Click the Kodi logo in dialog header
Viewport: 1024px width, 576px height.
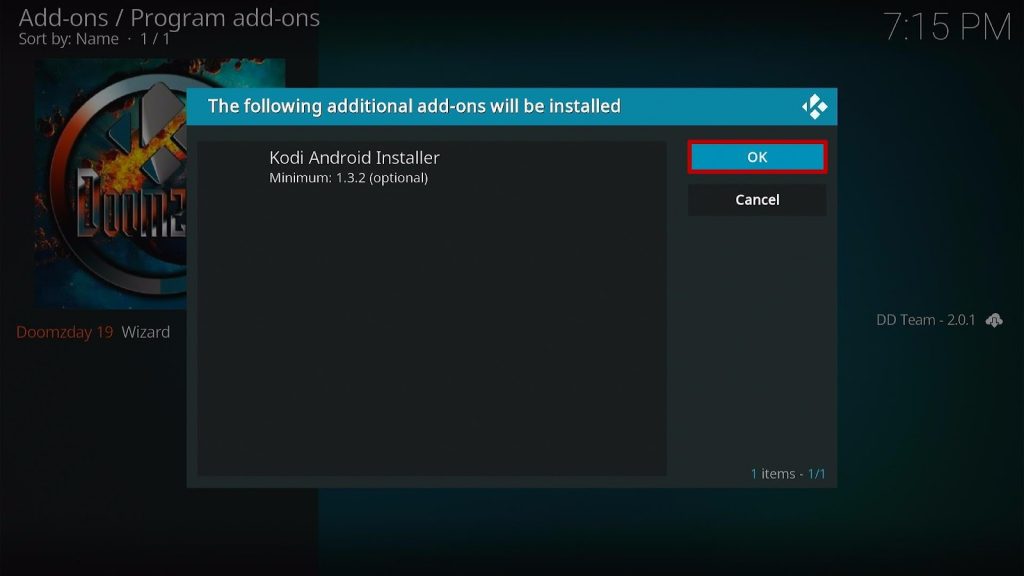[814, 106]
